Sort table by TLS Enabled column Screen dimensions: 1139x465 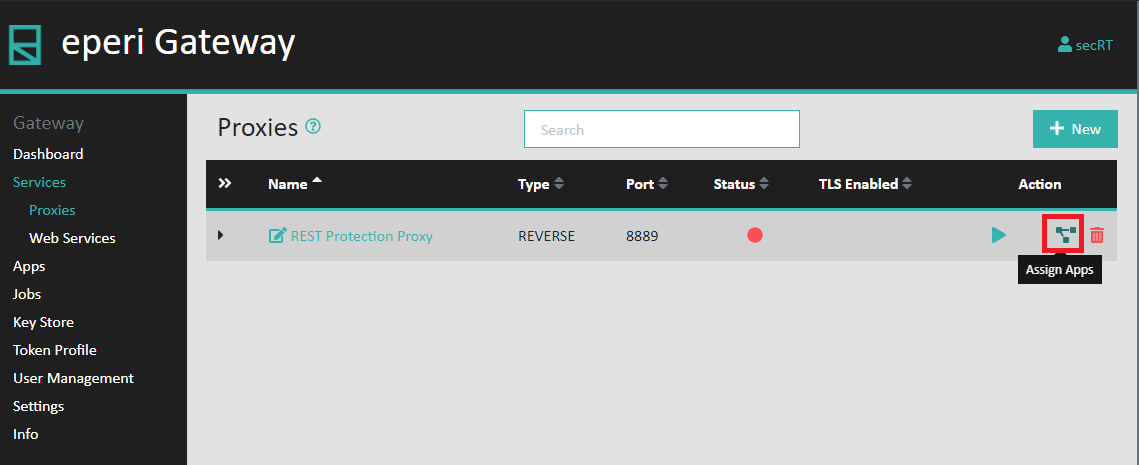click(x=864, y=185)
